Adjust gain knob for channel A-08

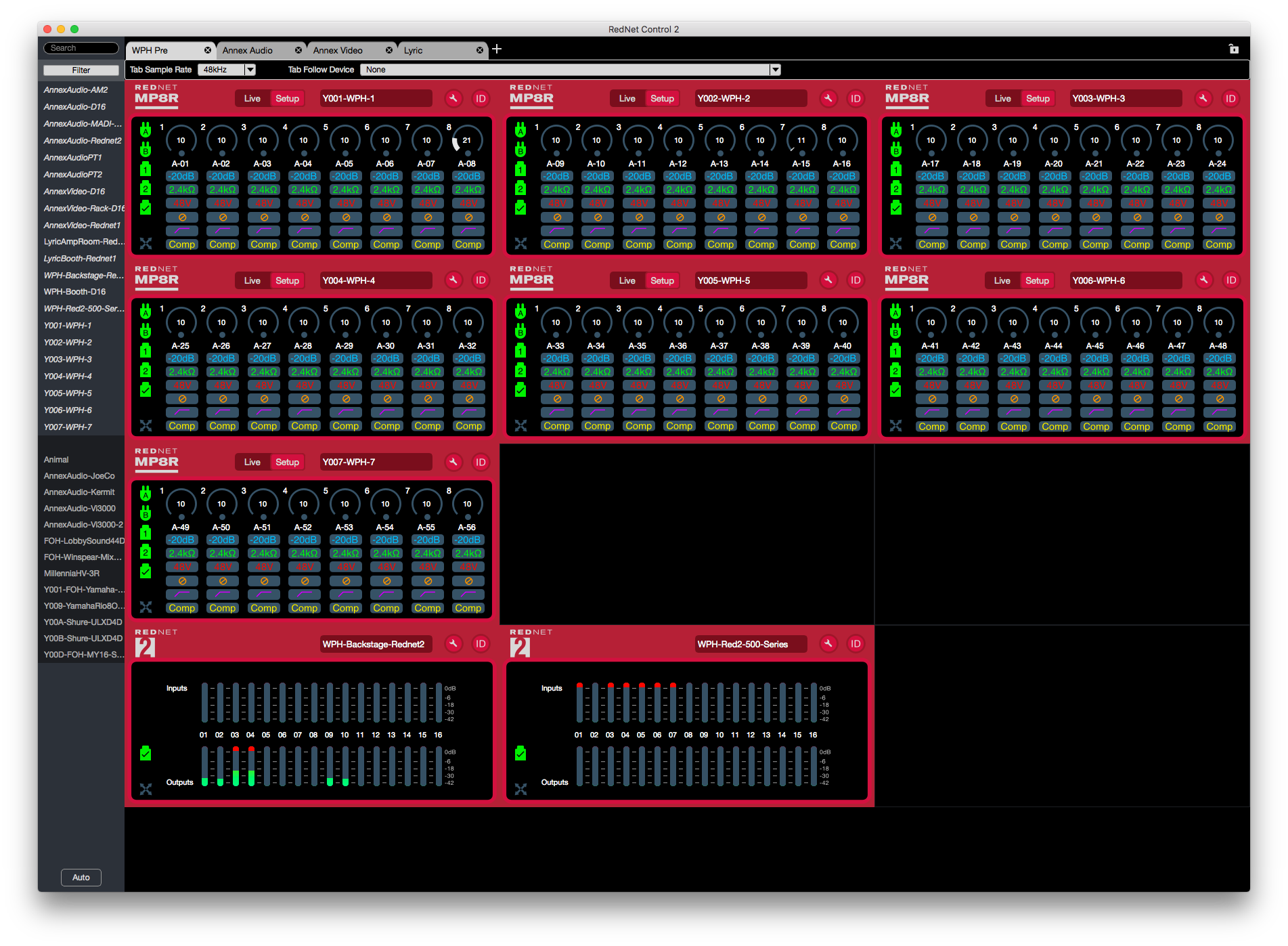(467, 140)
